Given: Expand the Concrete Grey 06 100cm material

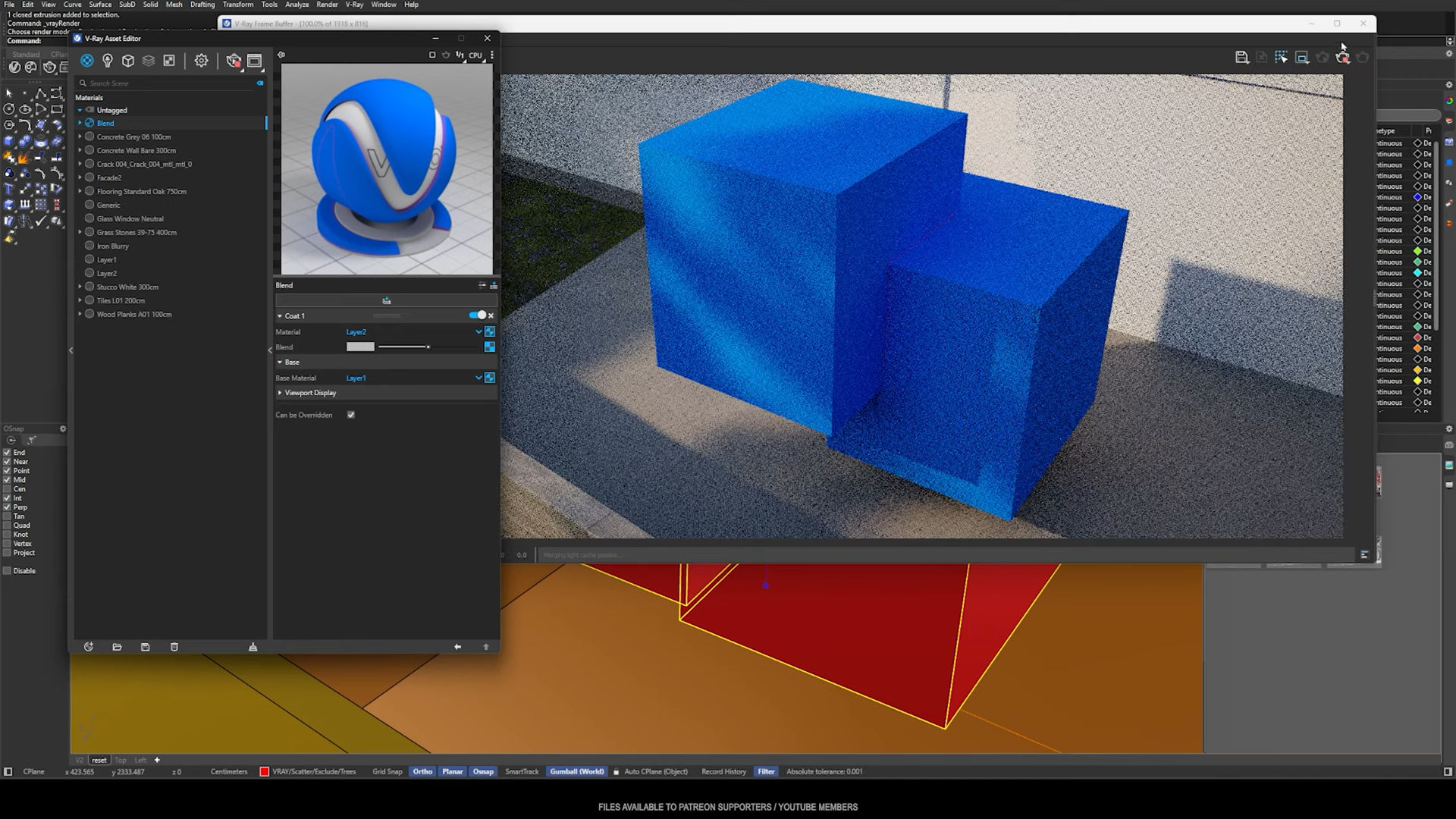Looking at the screenshot, I should tap(80, 137).
